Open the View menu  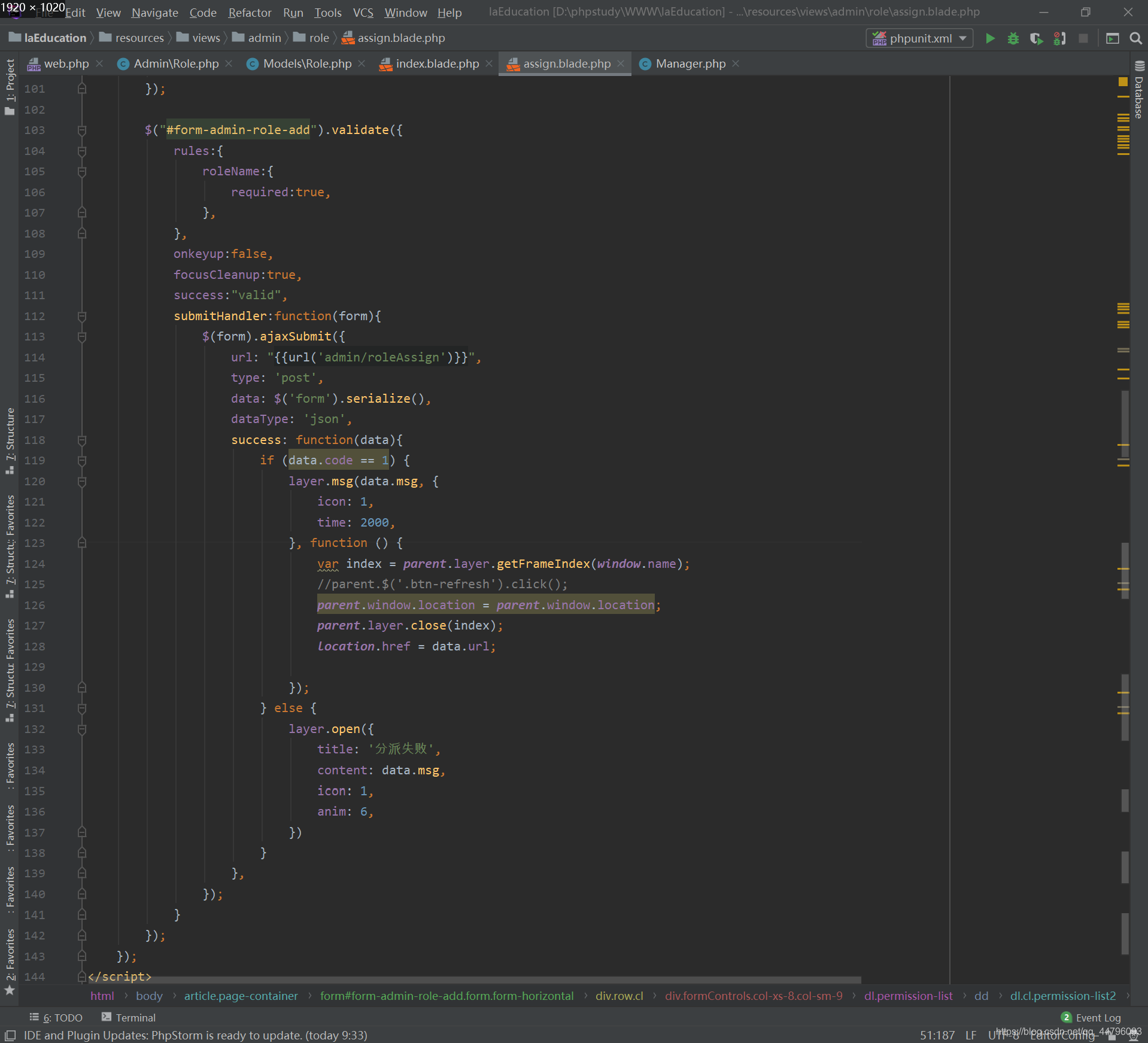click(x=108, y=13)
